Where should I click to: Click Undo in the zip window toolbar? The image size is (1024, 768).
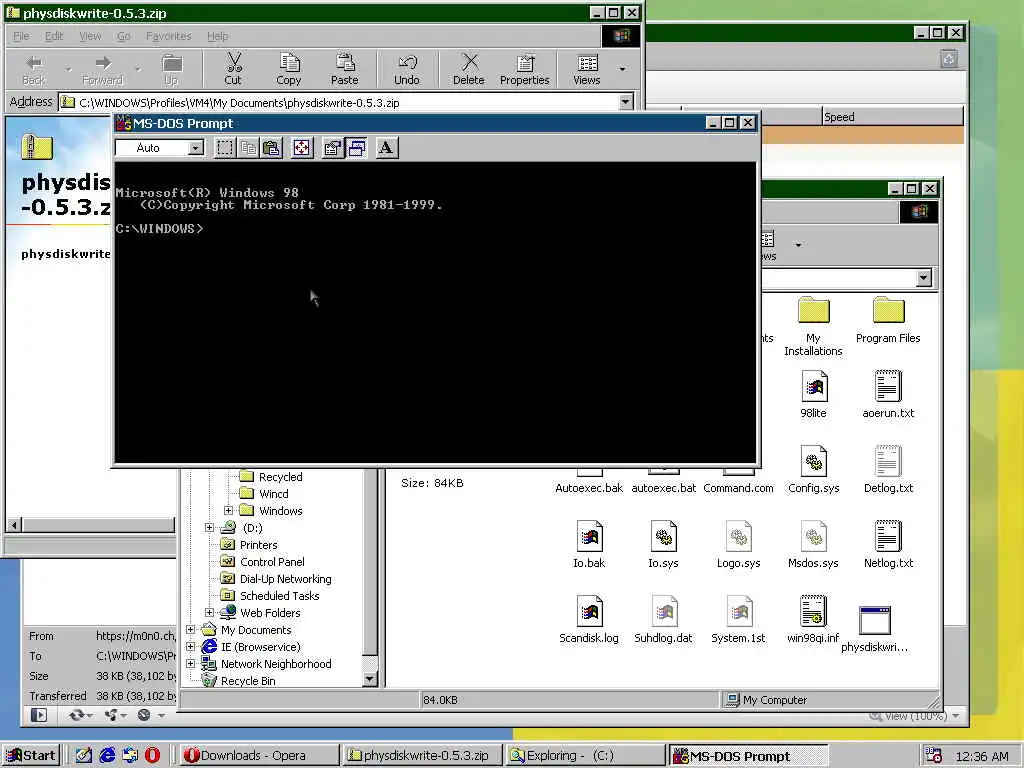click(406, 69)
